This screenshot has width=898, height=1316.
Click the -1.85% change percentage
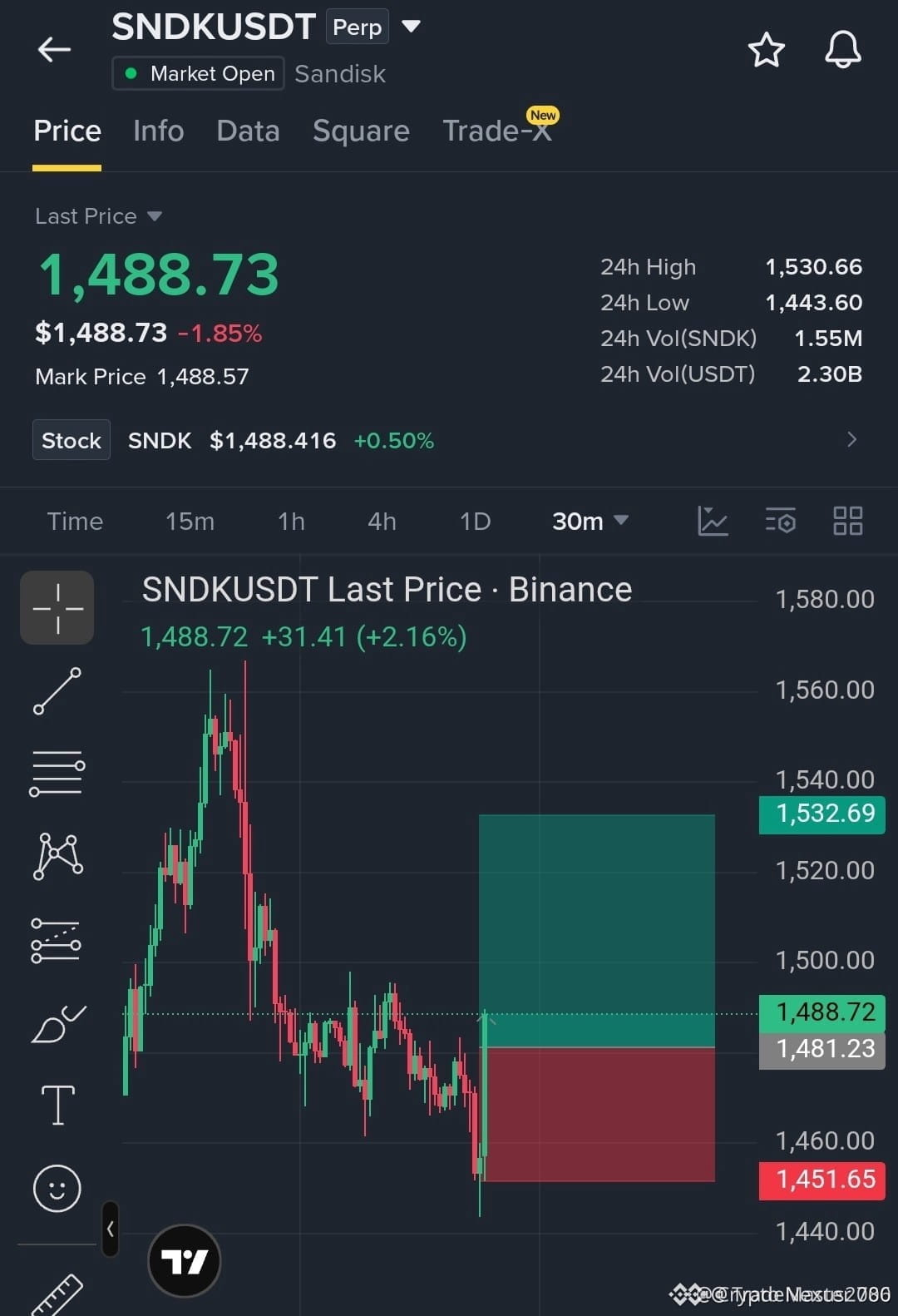pyautogui.click(x=220, y=334)
